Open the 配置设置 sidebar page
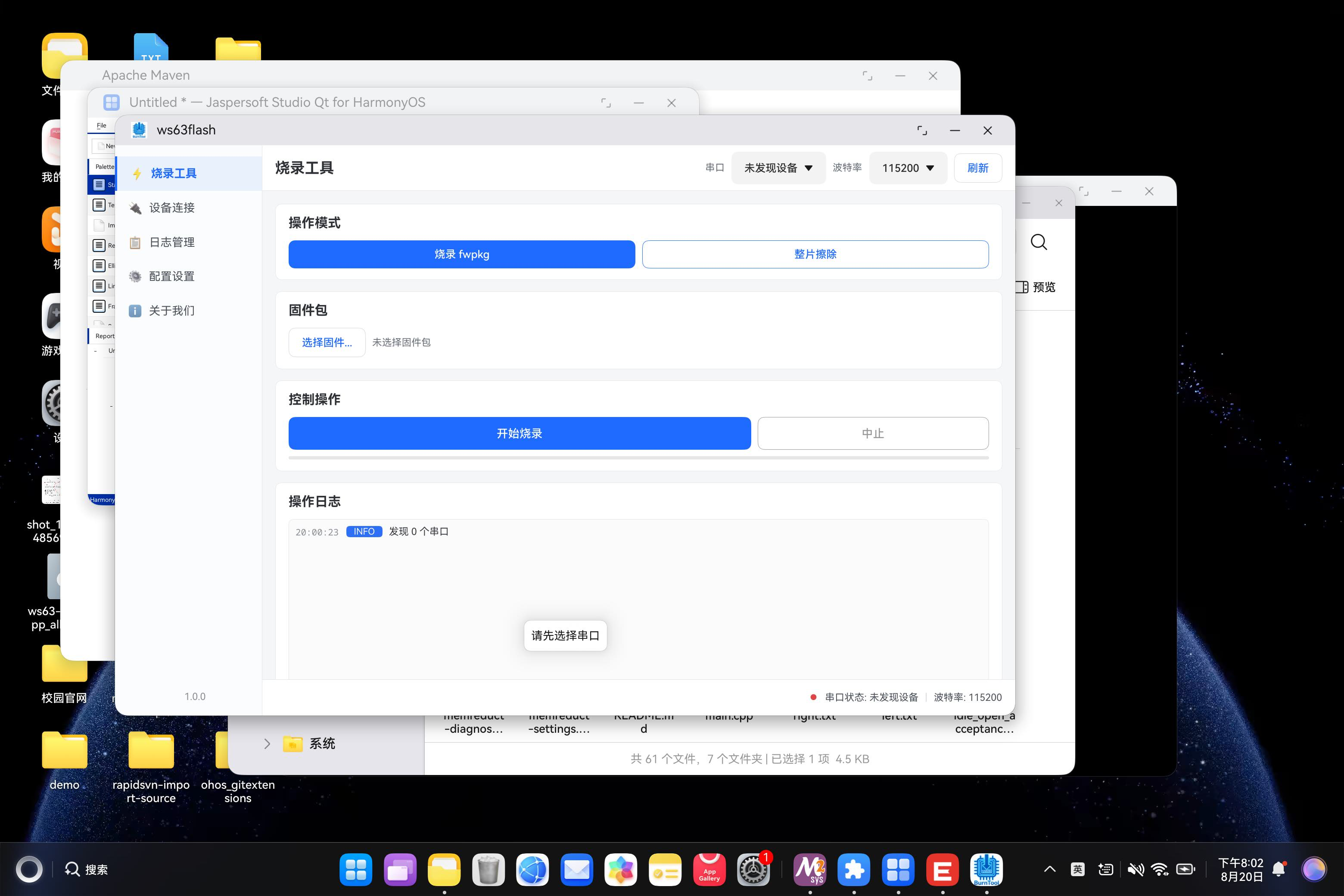The height and width of the screenshot is (896, 1344). click(x=189, y=276)
